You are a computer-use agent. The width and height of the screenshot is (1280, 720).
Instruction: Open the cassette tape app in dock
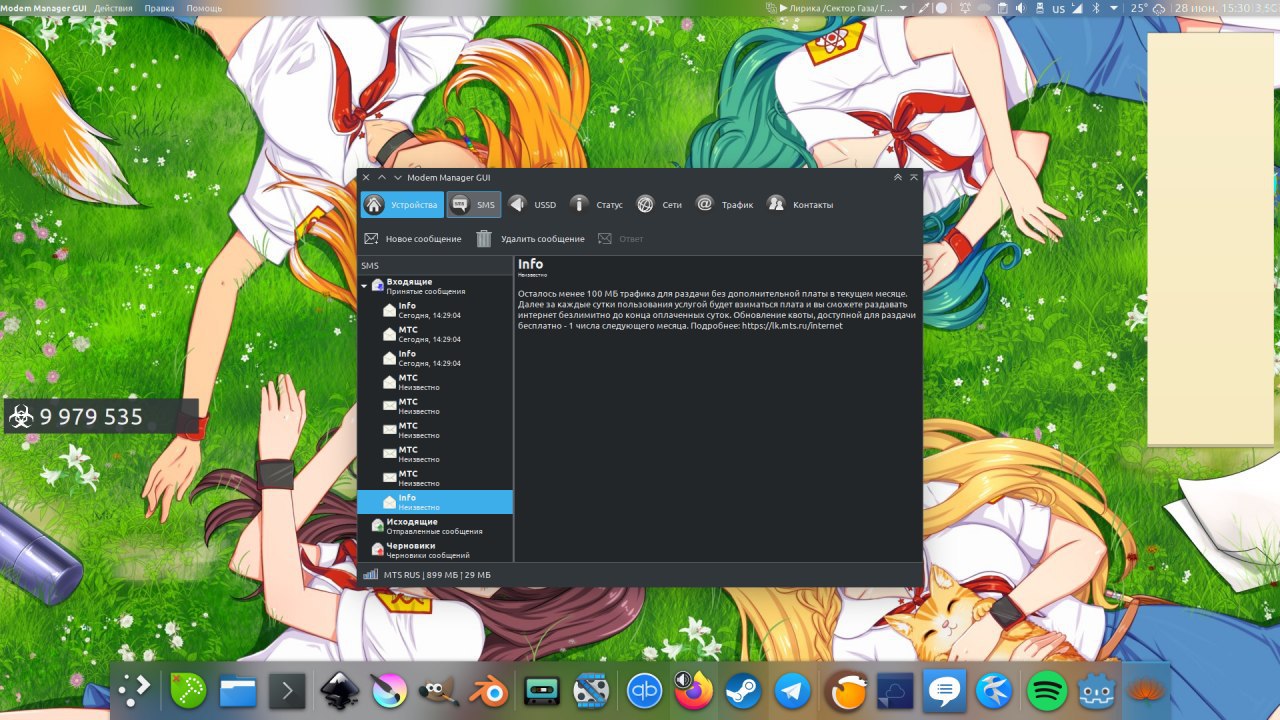(x=541, y=691)
